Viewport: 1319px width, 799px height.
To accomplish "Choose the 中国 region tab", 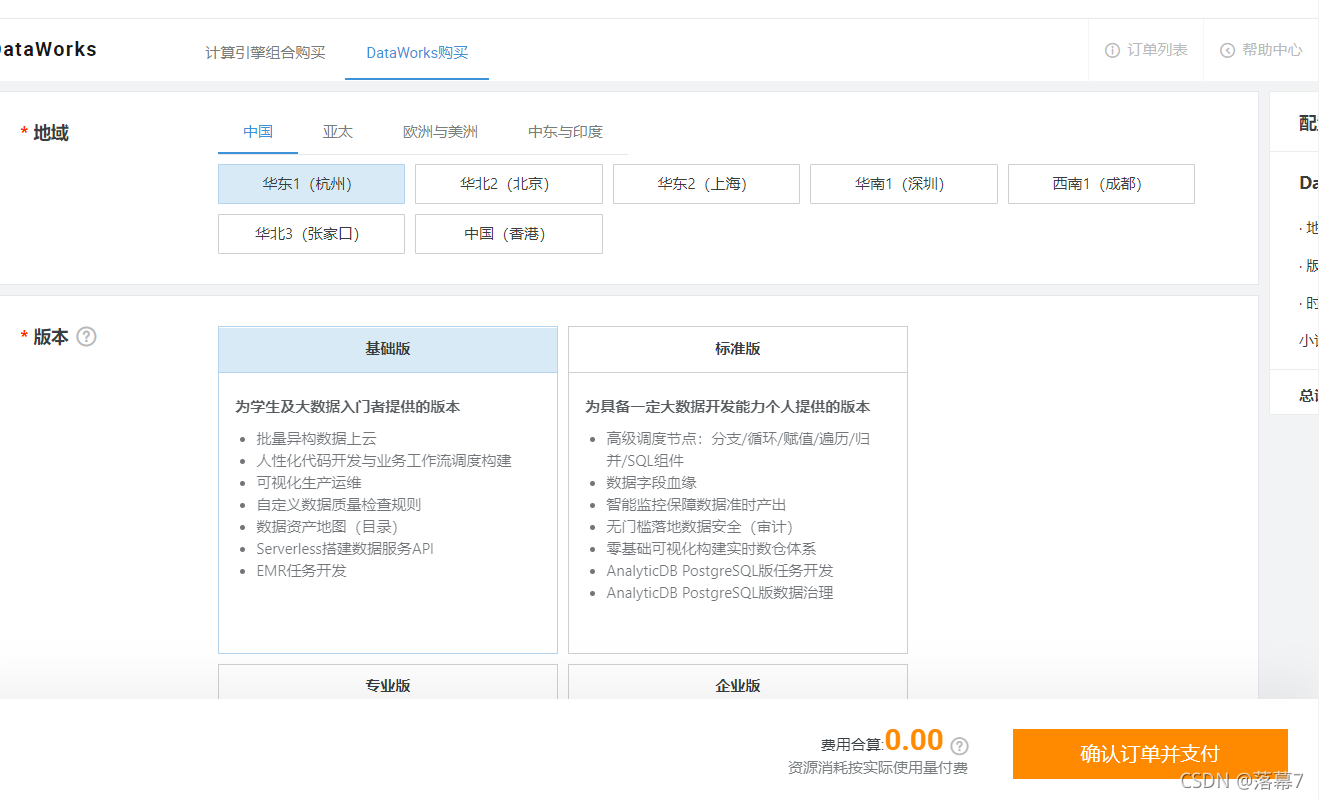I will pyautogui.click(x=258, y=132).
